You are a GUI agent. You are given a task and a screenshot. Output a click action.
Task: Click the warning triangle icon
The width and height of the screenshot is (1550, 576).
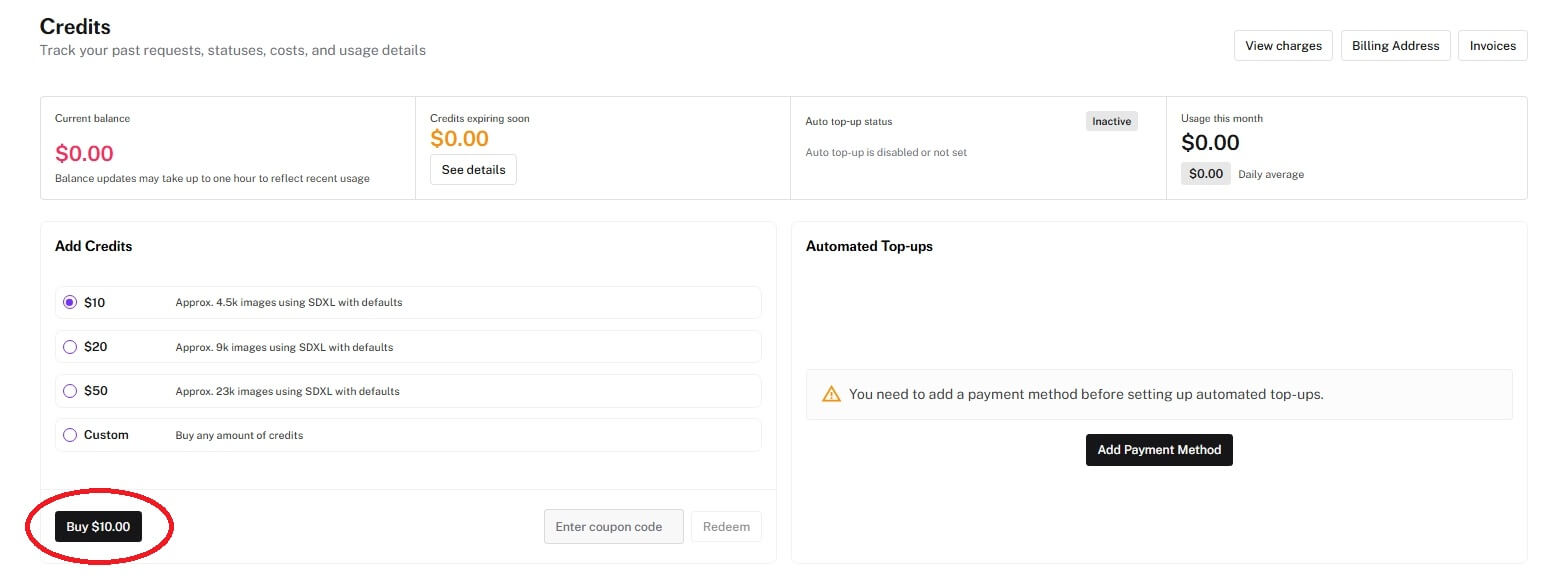coord(831,394)
